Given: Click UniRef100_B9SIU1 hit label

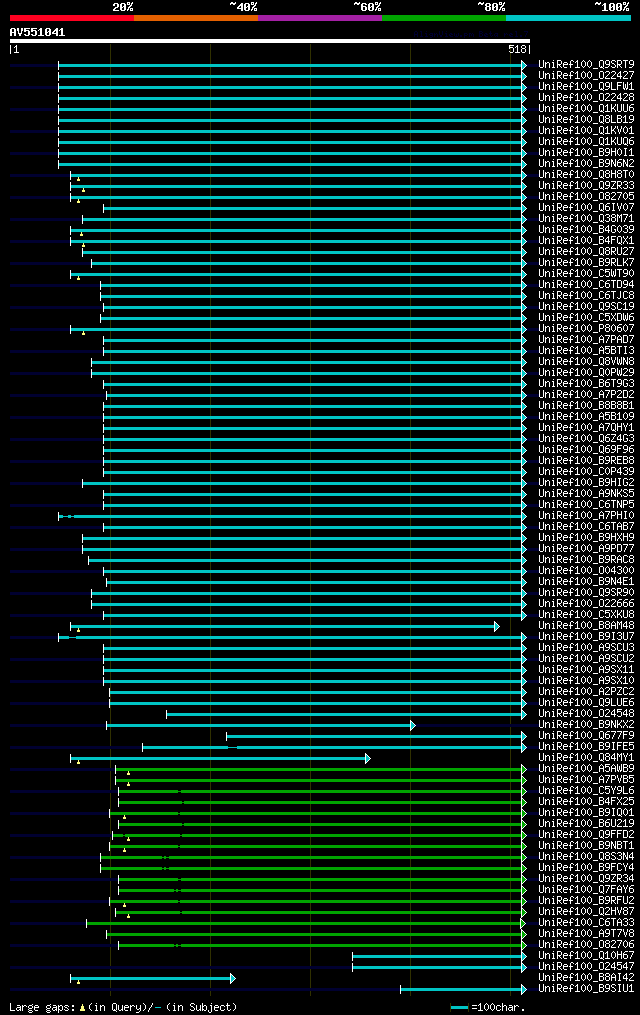Looking at the screenshot, I should pyautogui.click(x=586, y=989).
